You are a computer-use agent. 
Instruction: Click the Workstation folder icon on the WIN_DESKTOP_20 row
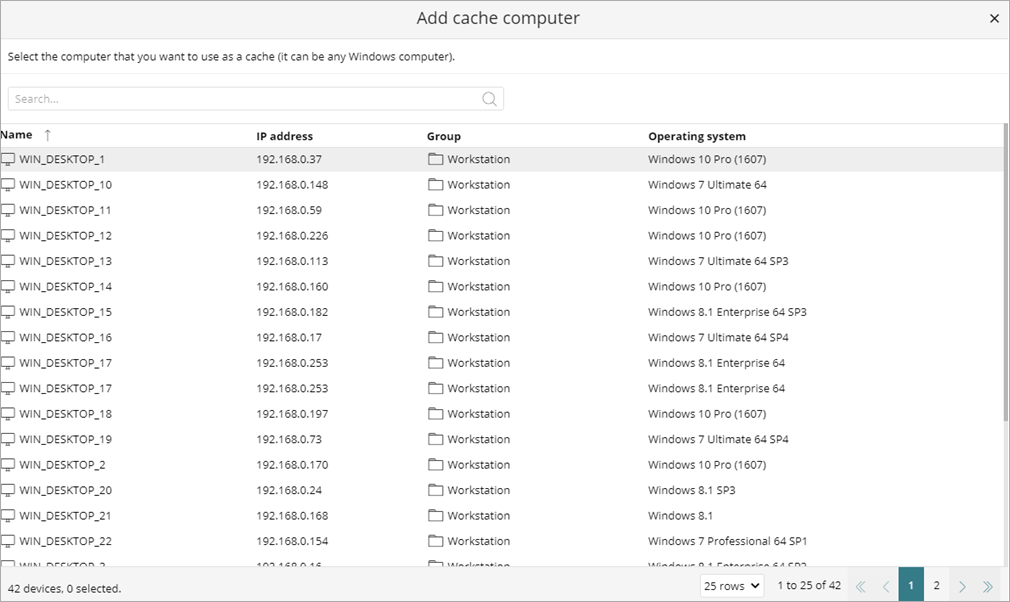[x=436, y=490]
